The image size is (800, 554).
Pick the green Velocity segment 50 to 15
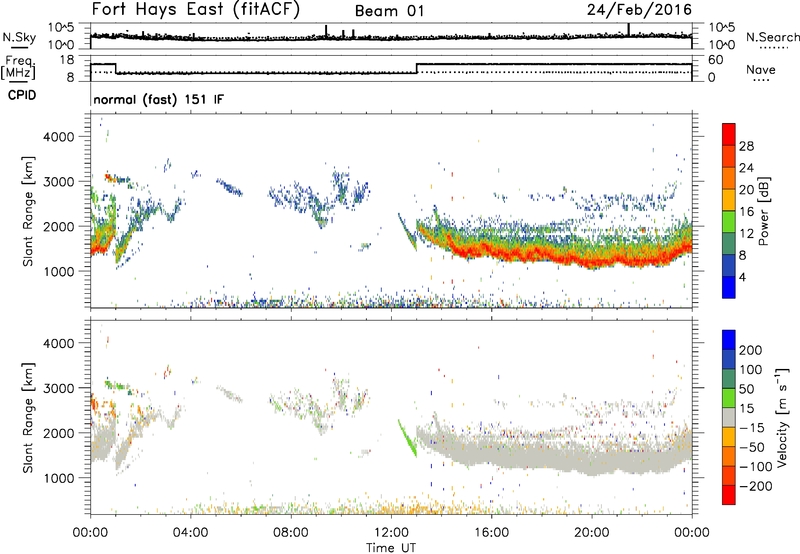[x=729, y=398]
